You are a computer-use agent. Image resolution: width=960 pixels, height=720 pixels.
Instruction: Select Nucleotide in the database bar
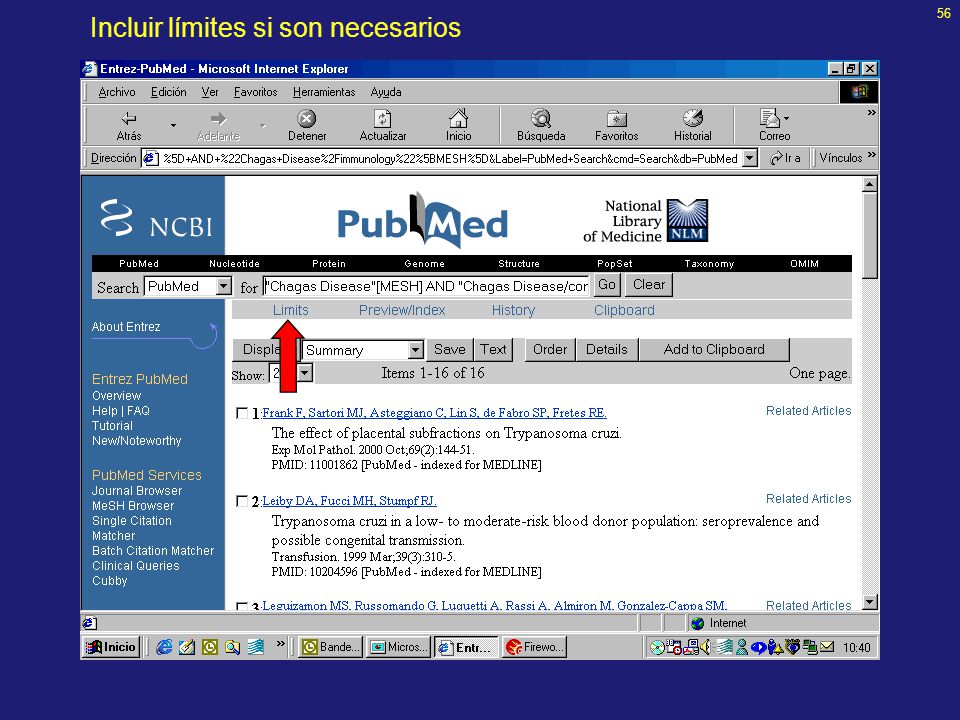pos(234,264)
